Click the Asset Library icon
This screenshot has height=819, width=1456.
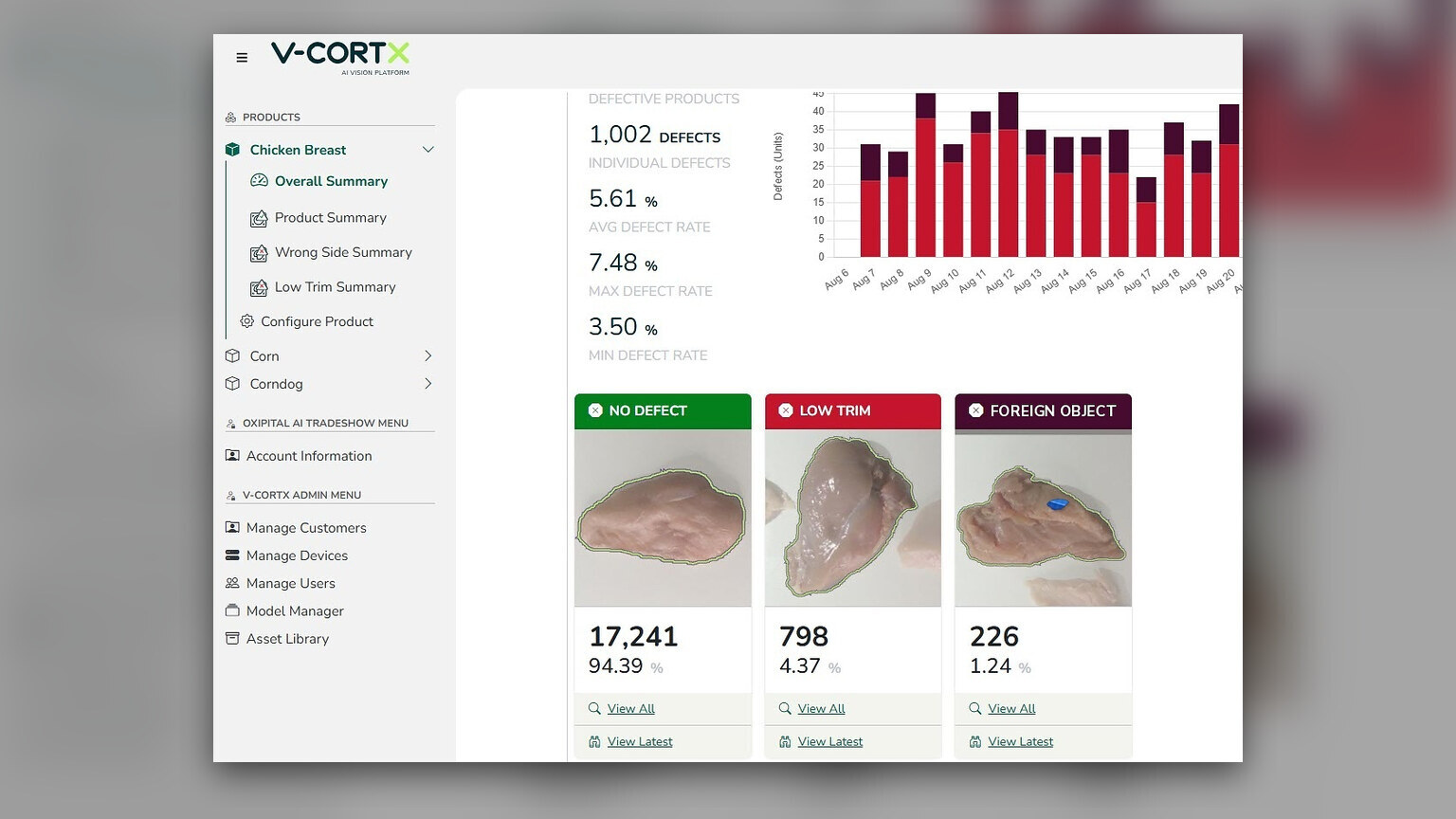(232, 638)
